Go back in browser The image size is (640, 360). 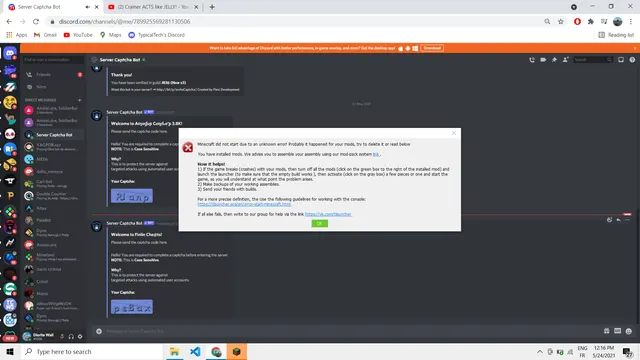click(x=9, y=22)
